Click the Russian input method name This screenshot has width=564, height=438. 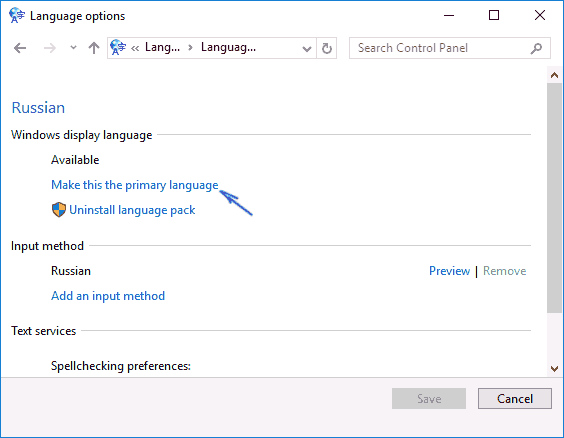tap(71, 271)
